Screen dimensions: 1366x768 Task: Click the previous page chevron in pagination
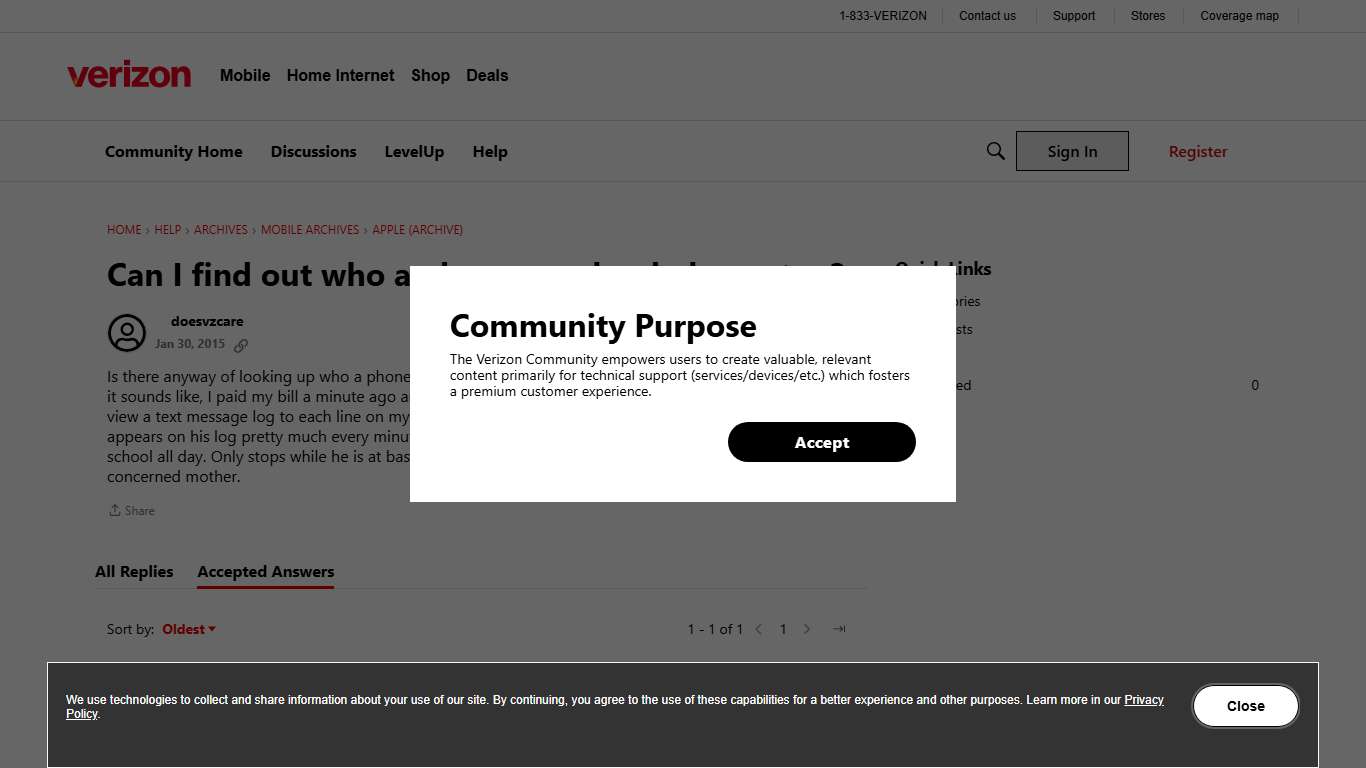(758, 629)
